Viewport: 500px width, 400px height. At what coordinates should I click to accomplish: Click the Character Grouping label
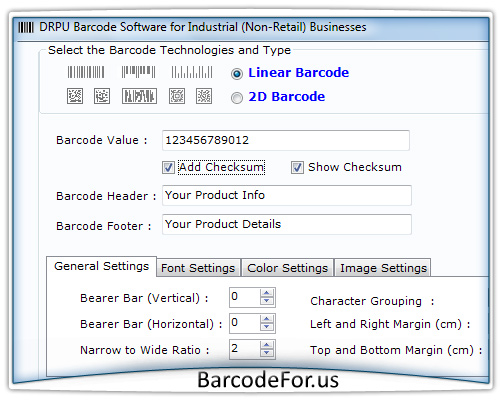(372, 301)
